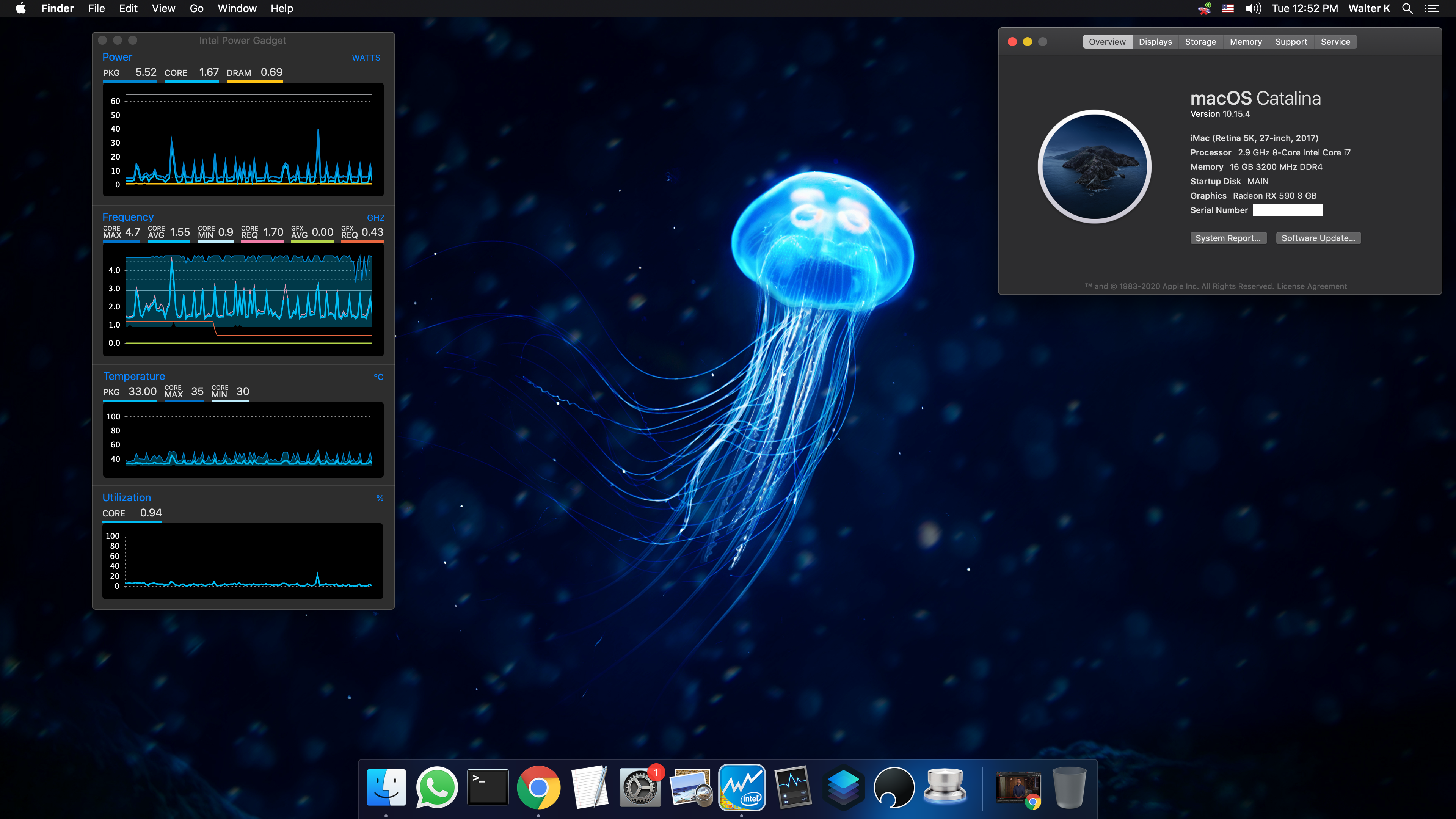
Task: Click the macOS Catalina island logo
Action: [1094, 166]
